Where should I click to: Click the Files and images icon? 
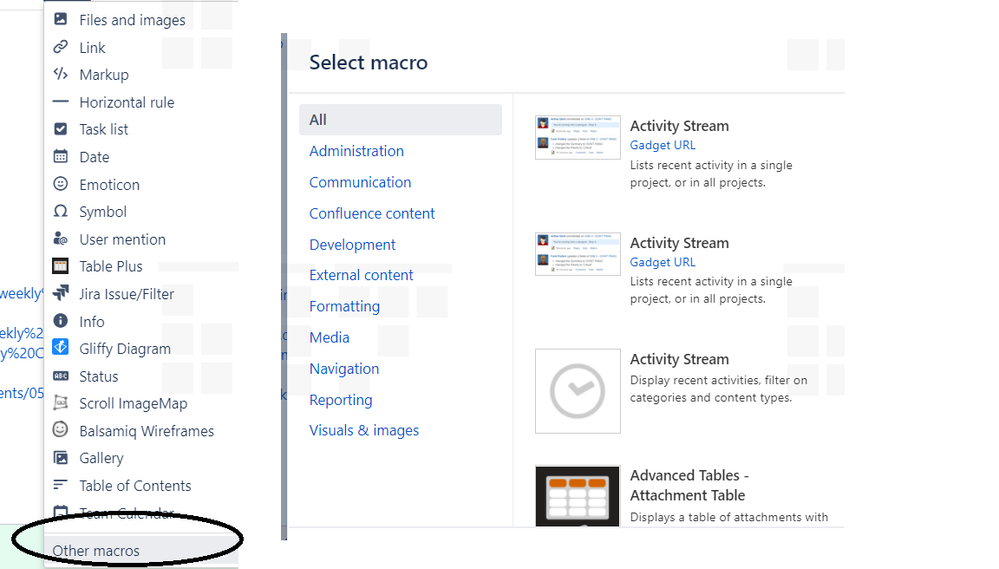tap(61, 19)
